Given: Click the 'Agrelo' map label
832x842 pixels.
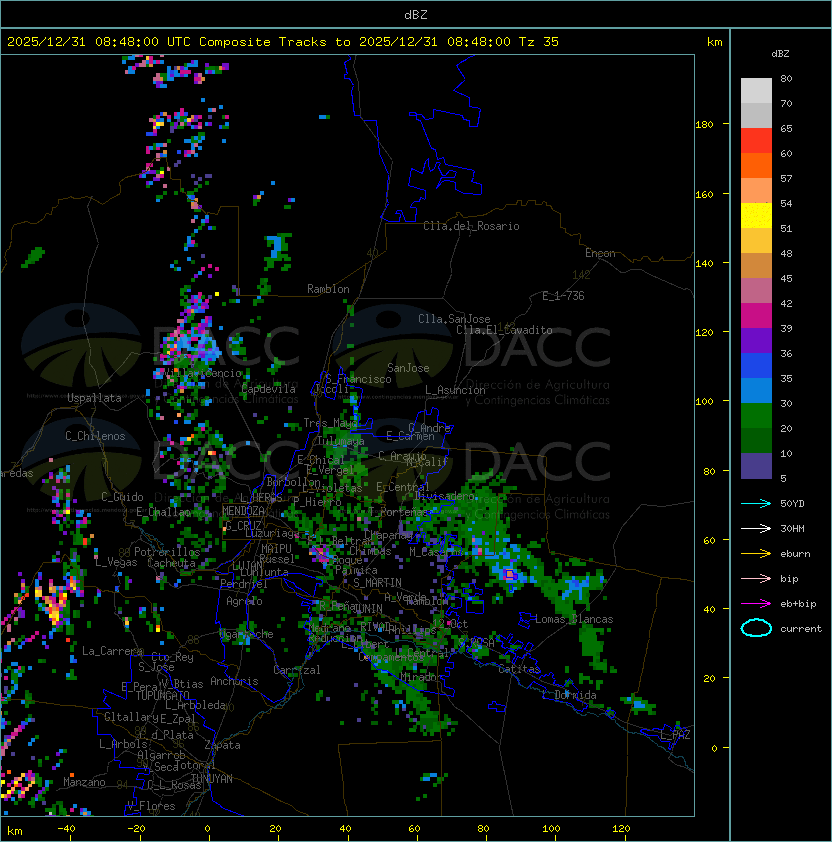Looking at the screenshot, I should [x=244, y=601].
